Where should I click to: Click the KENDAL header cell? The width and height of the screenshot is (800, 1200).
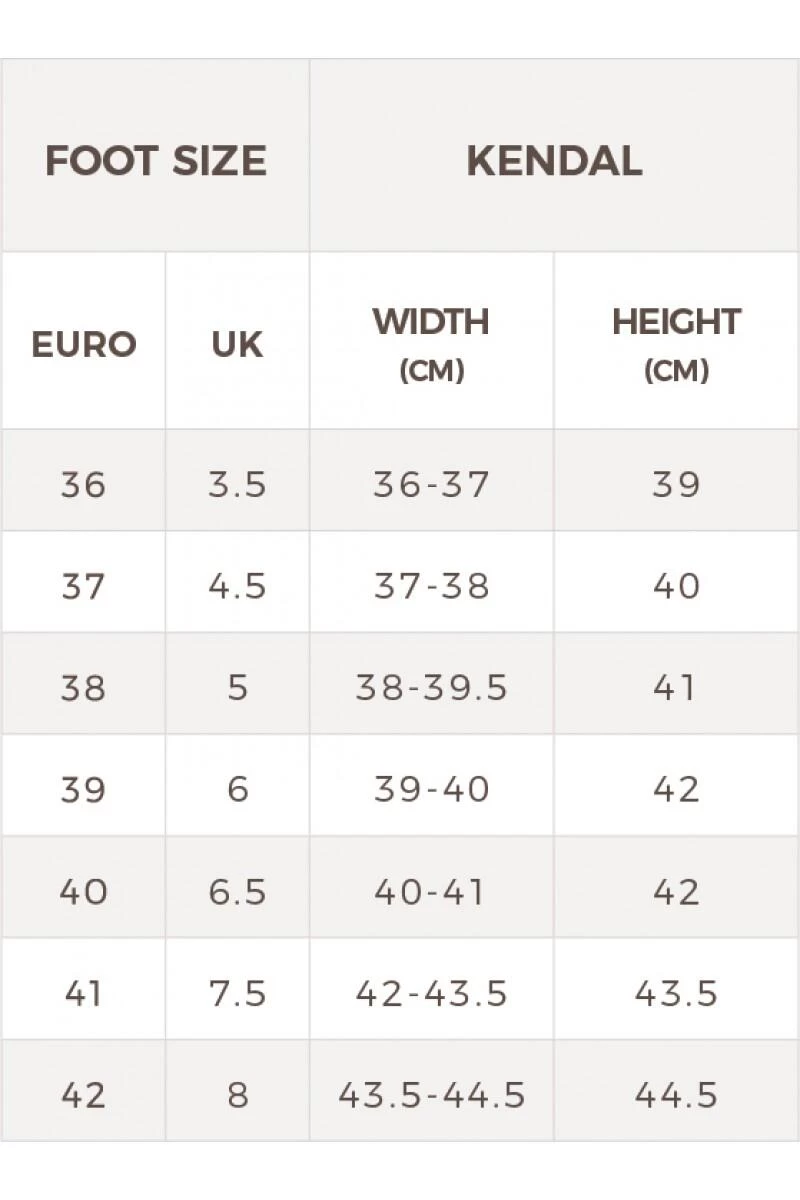[x=554, y=161]
